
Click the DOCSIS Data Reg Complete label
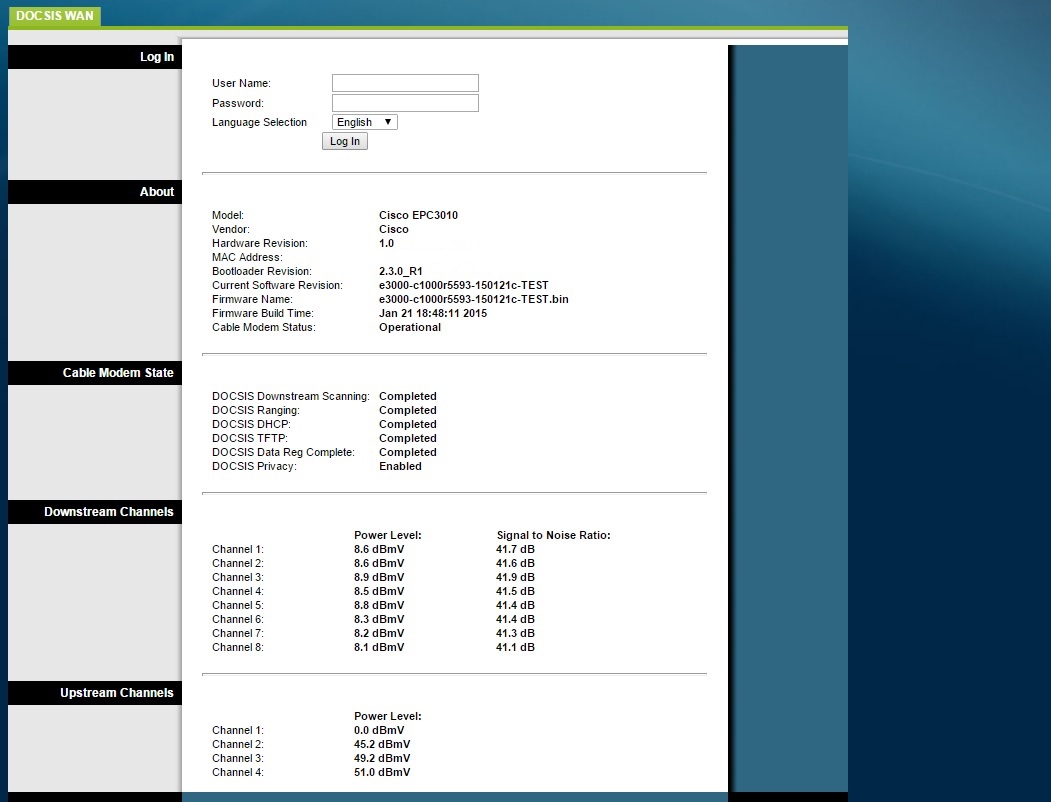click(284, 453)
